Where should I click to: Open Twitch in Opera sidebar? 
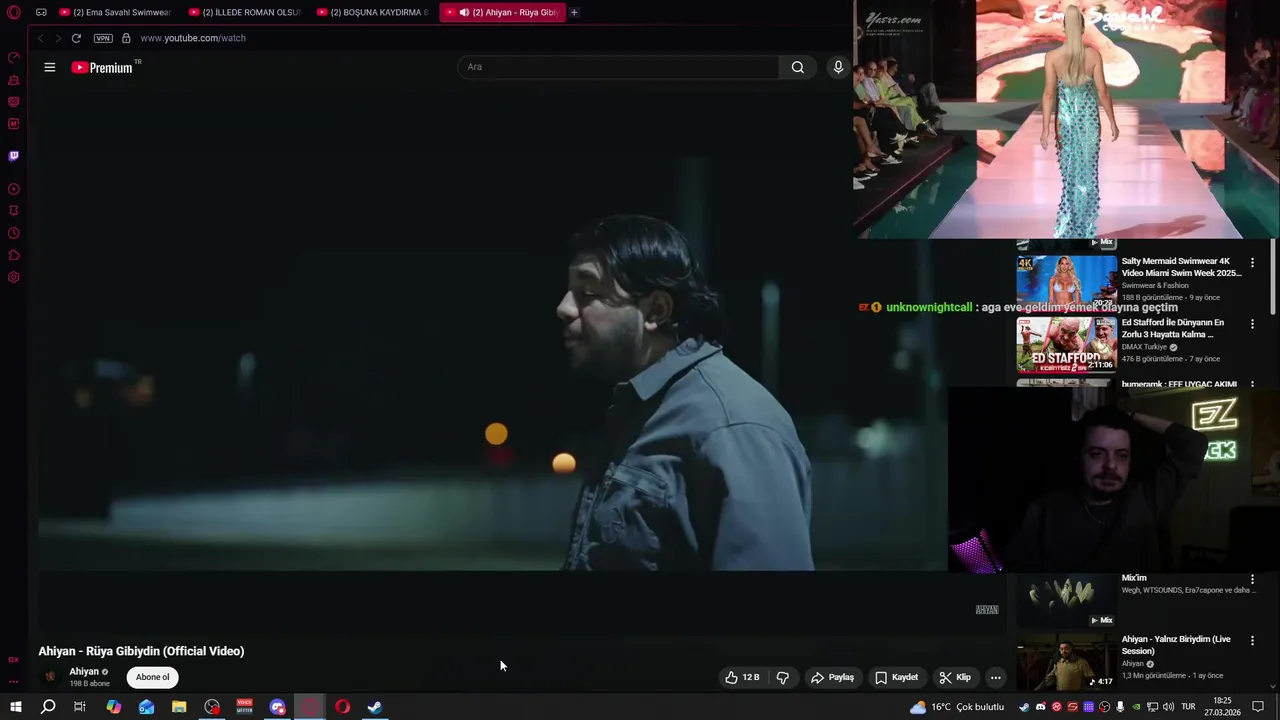point(14,156)
